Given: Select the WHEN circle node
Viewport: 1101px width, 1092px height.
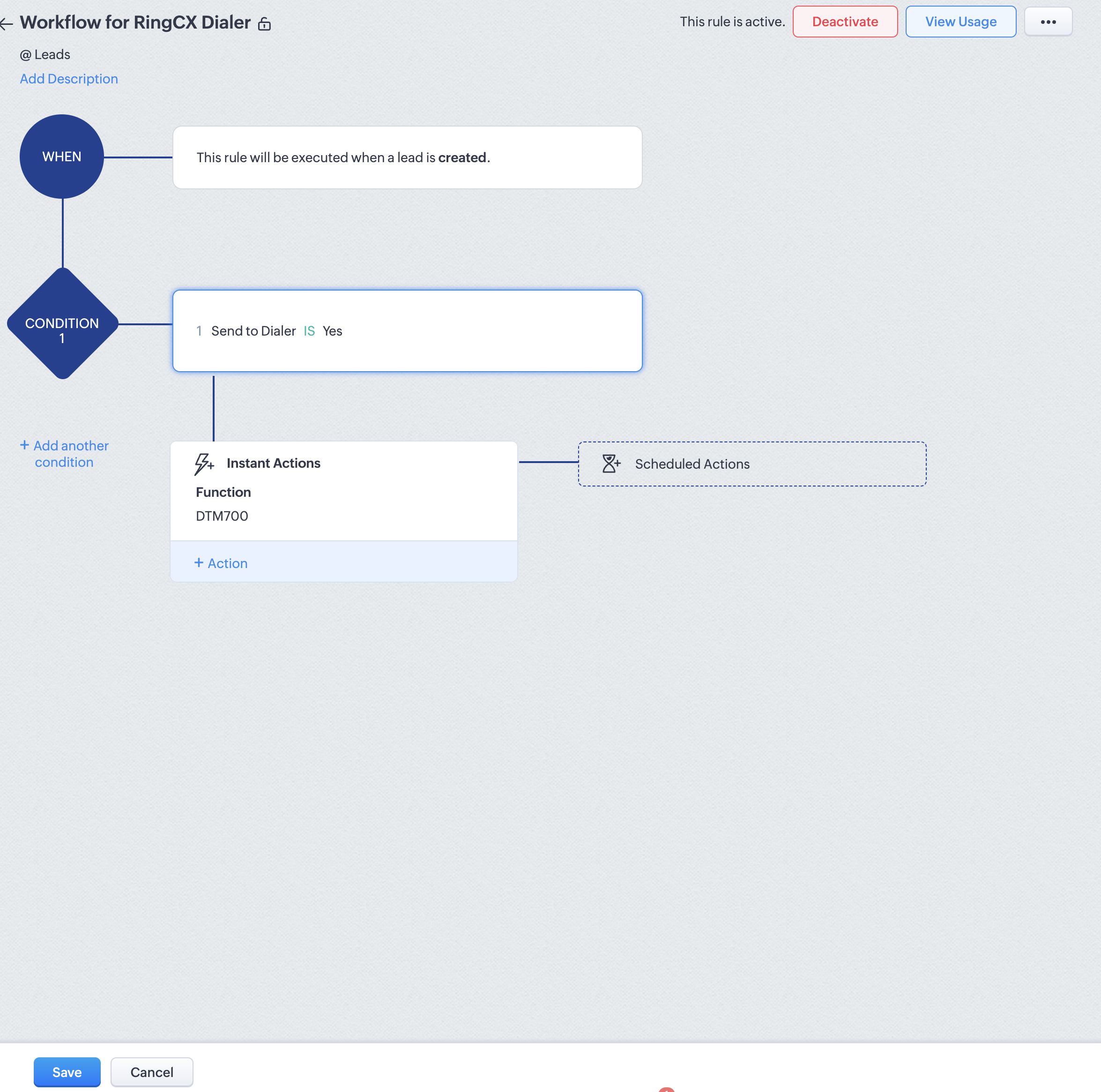Looking at the screenshot, I should (x=61, y=157).
